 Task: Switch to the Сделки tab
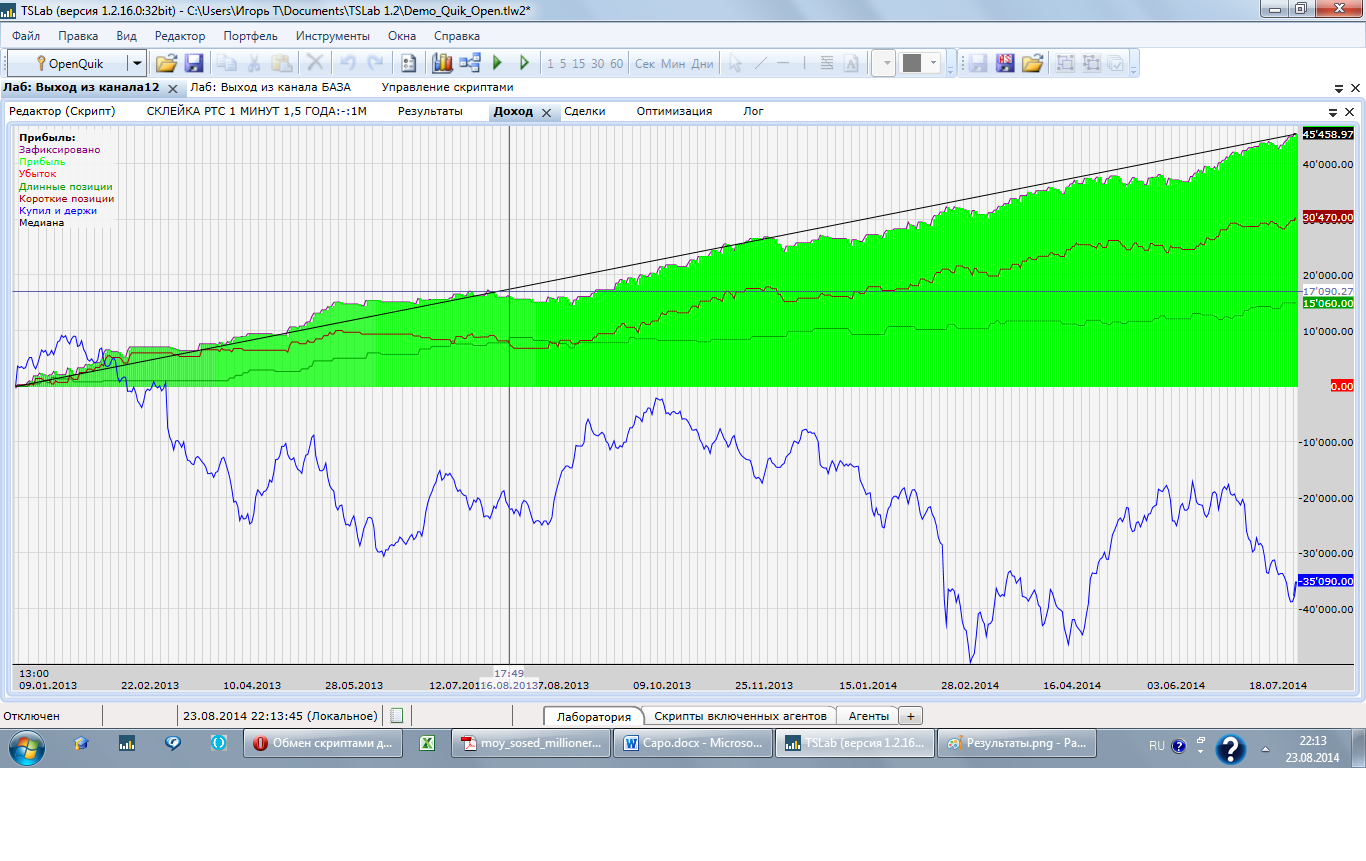pos(585,111)
